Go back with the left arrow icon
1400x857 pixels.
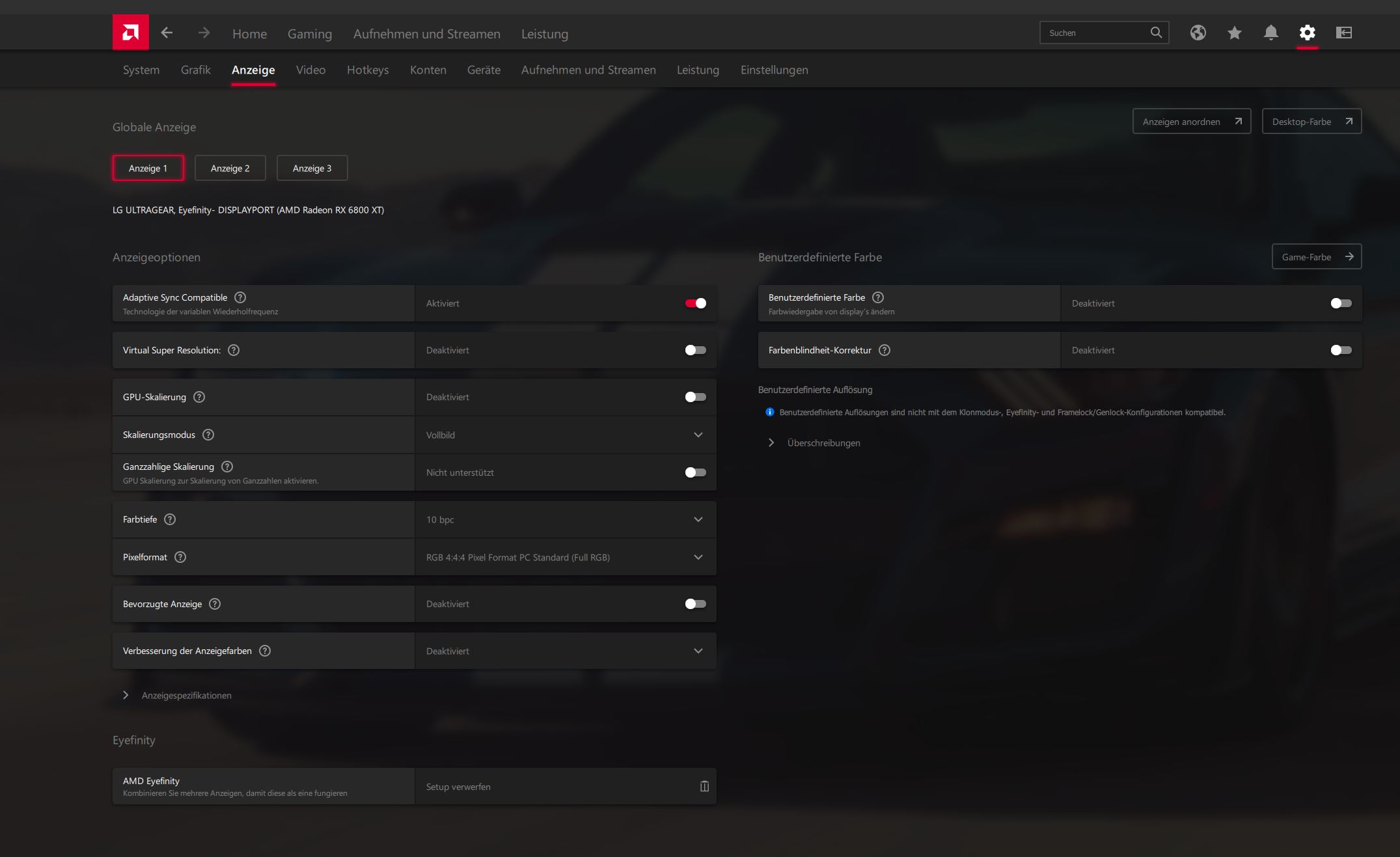tap(167, 33)
